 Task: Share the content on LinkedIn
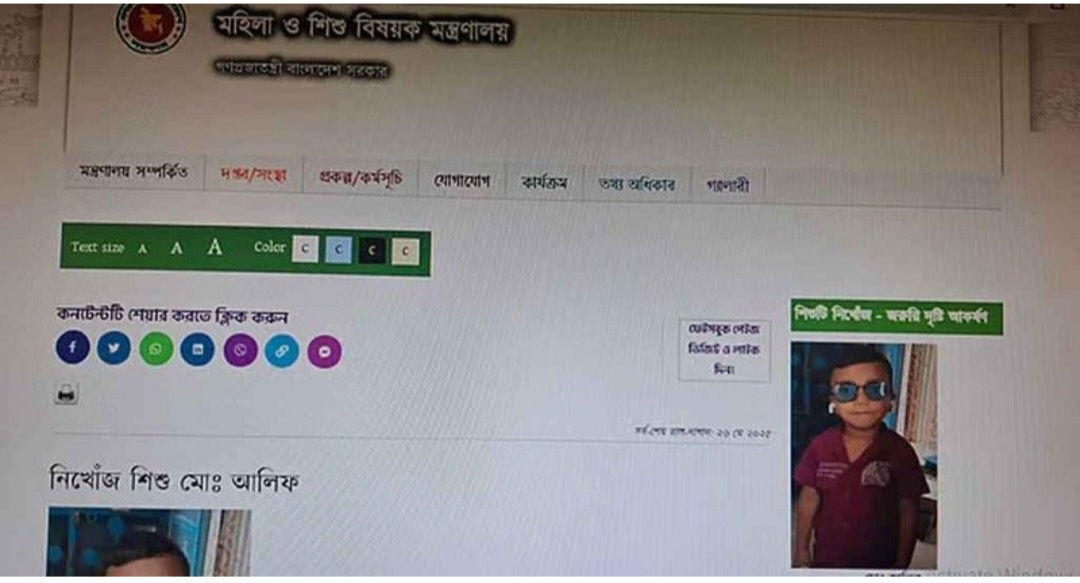[198, 349]
